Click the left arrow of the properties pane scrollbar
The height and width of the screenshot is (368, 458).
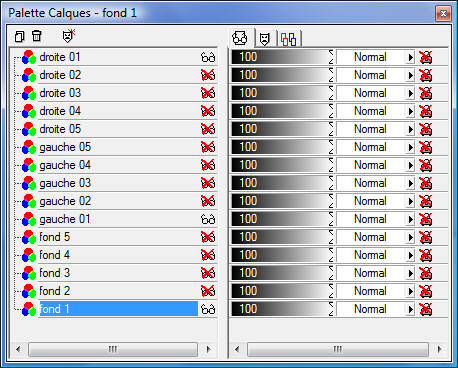point(237,349)
